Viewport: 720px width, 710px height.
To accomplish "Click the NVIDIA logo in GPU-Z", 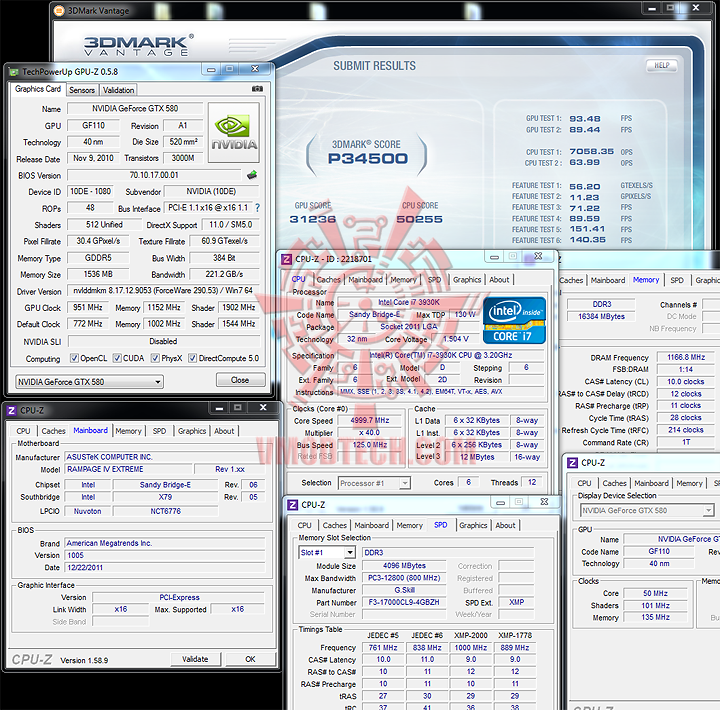I will point(234,133).
